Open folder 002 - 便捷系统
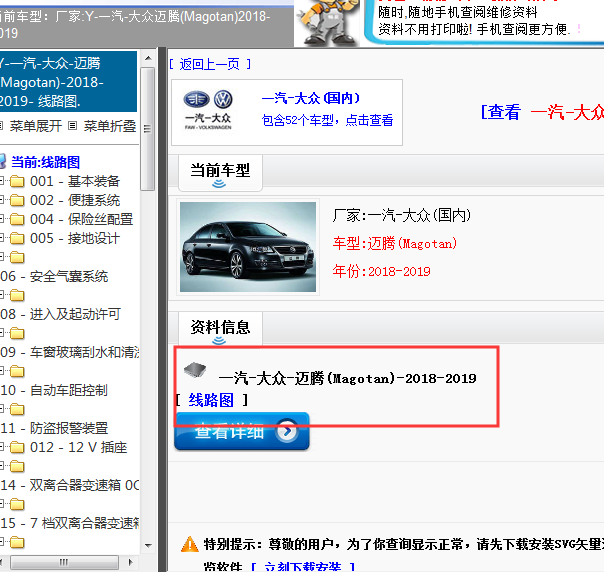The height and width of the screenshot is (572, 604). (x=75, y=200)
